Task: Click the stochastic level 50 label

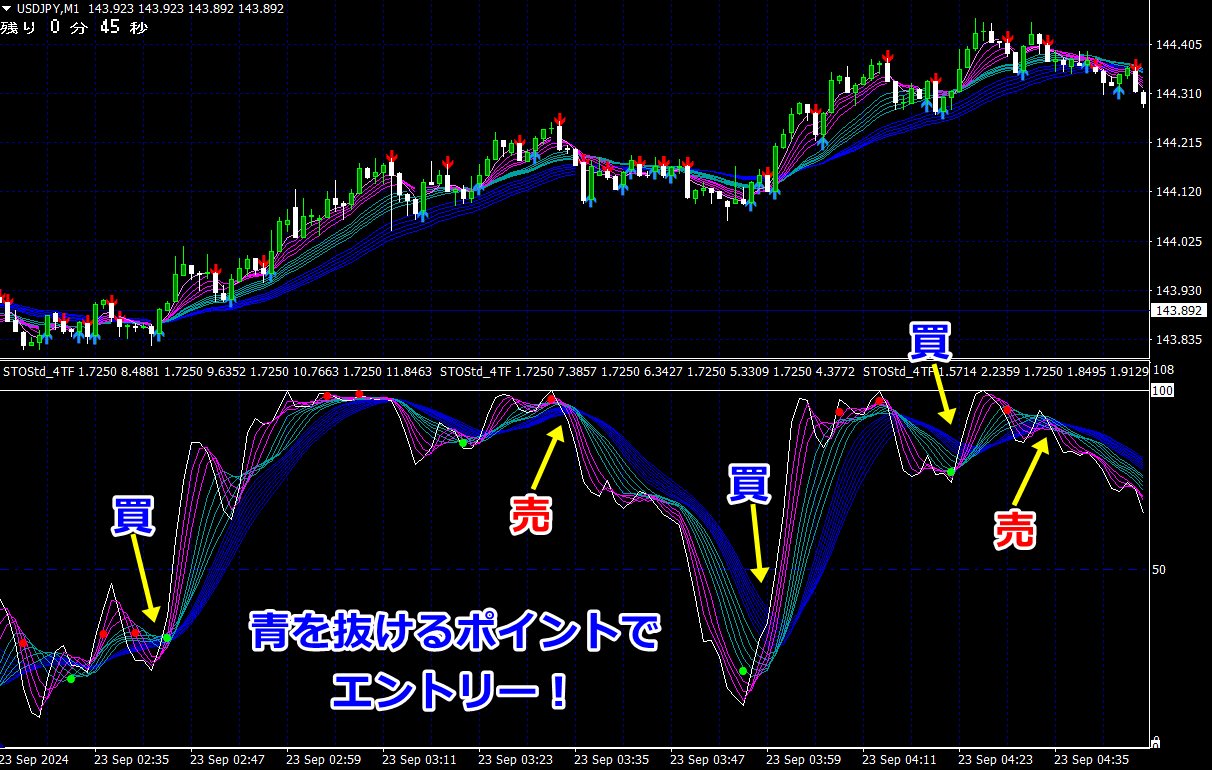Action: tap(1158, 570)
